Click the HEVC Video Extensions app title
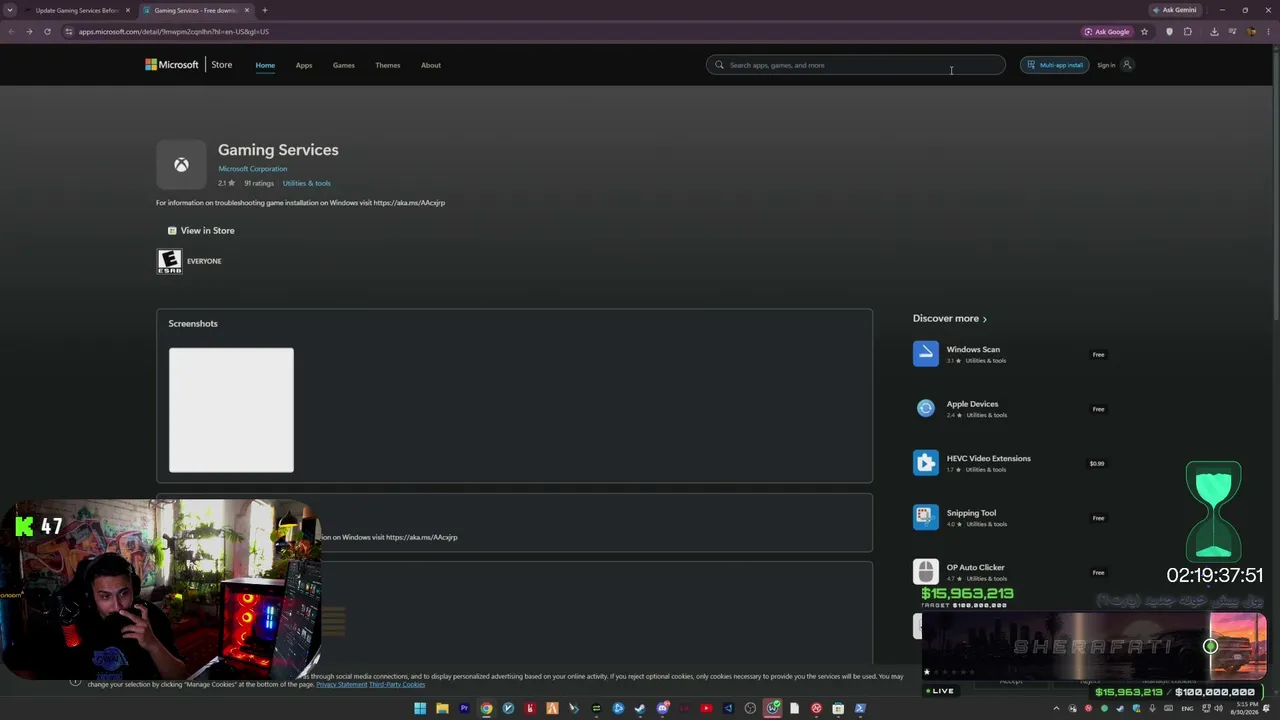Viewport: 1280px width, 720px height. pos(989,459)
